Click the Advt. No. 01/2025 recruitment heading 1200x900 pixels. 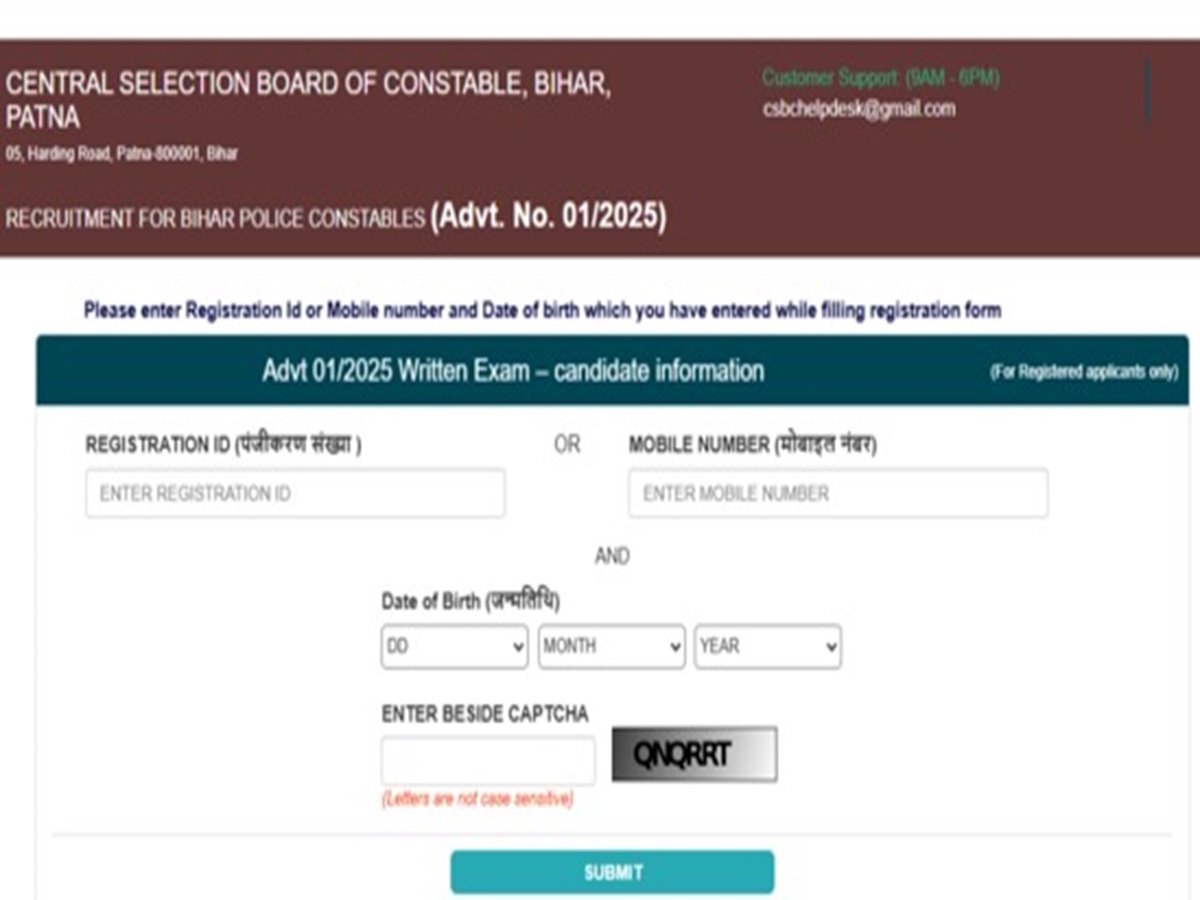(x=336, y=217)
